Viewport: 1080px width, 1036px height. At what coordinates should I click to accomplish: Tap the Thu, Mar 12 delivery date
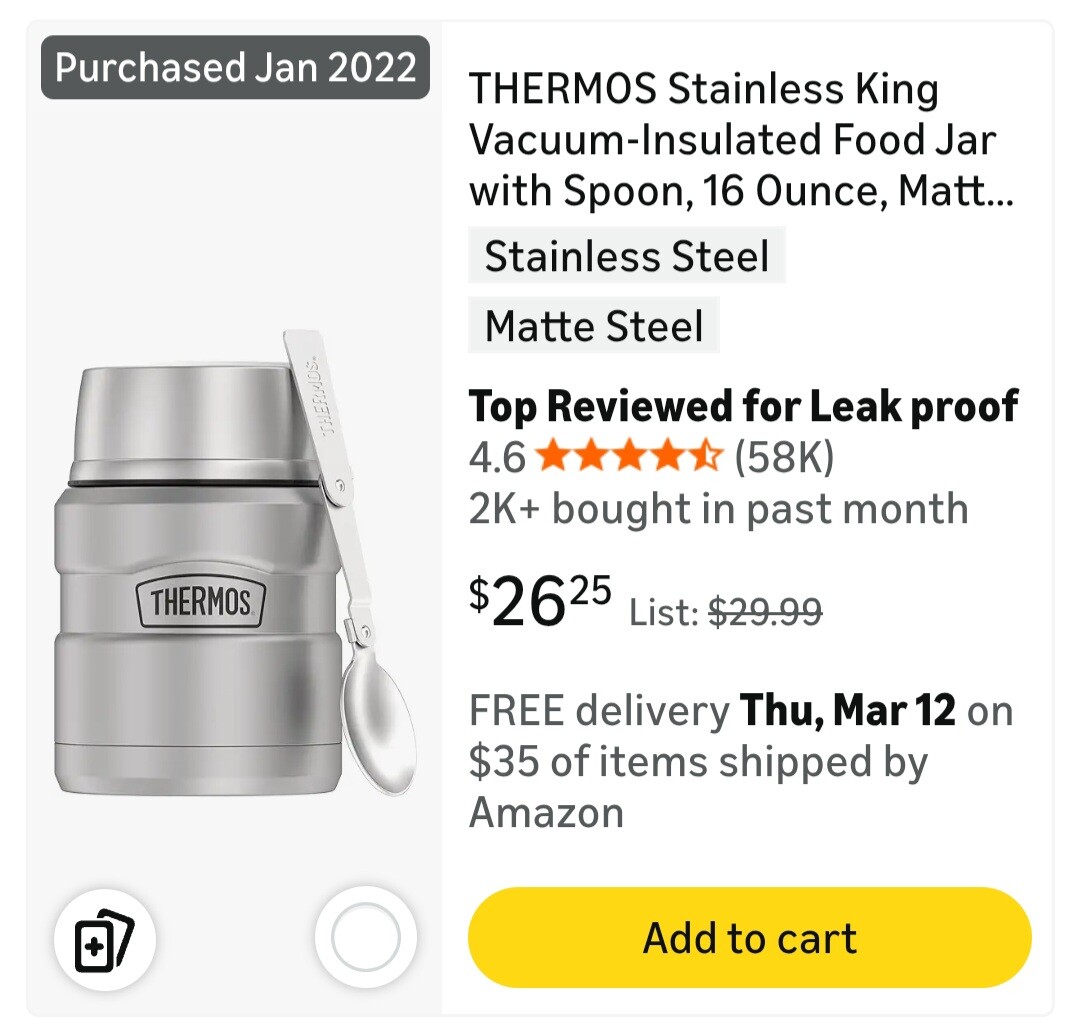click(847, 711)
